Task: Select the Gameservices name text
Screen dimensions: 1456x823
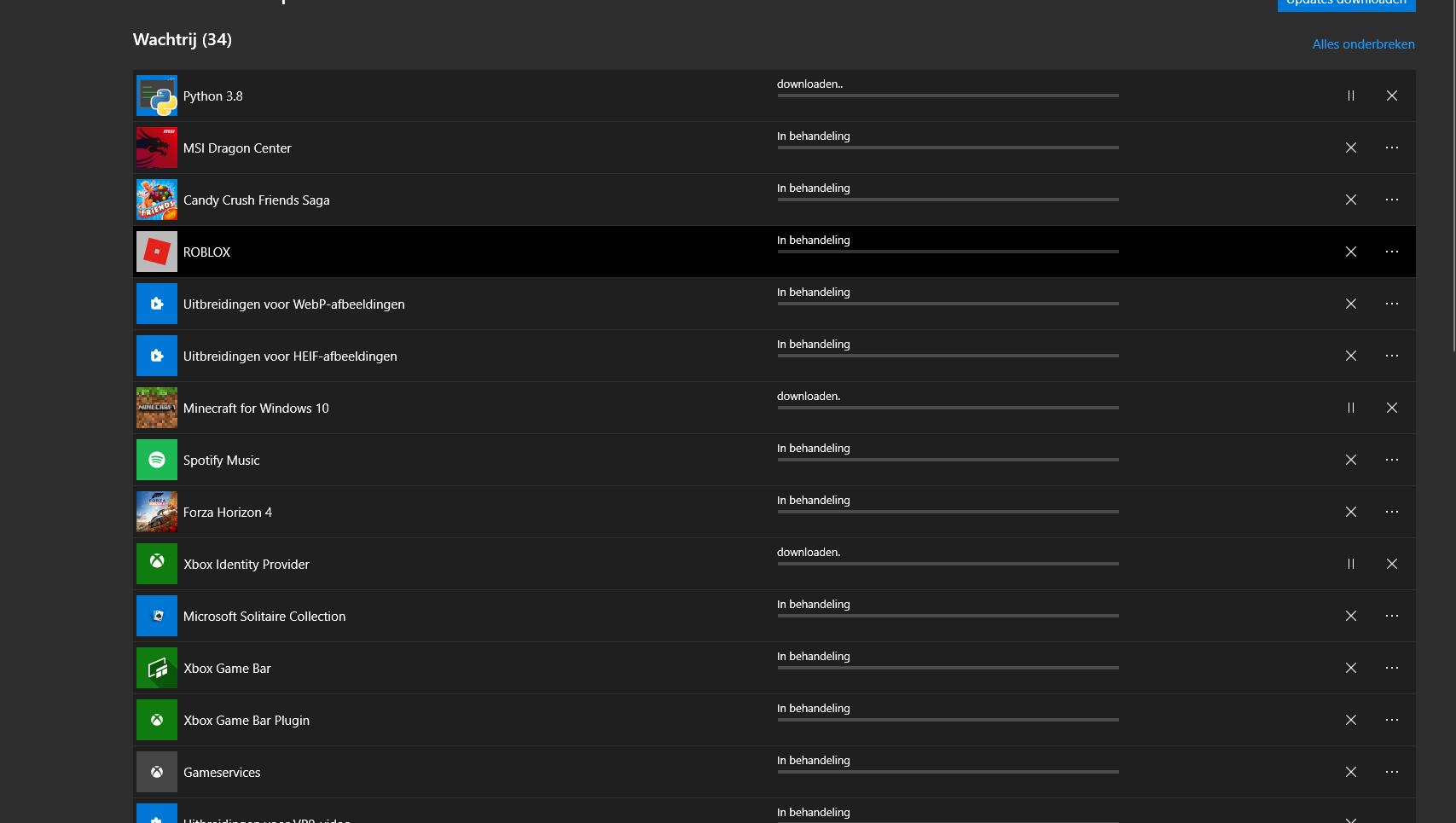Action: point(222,773)
